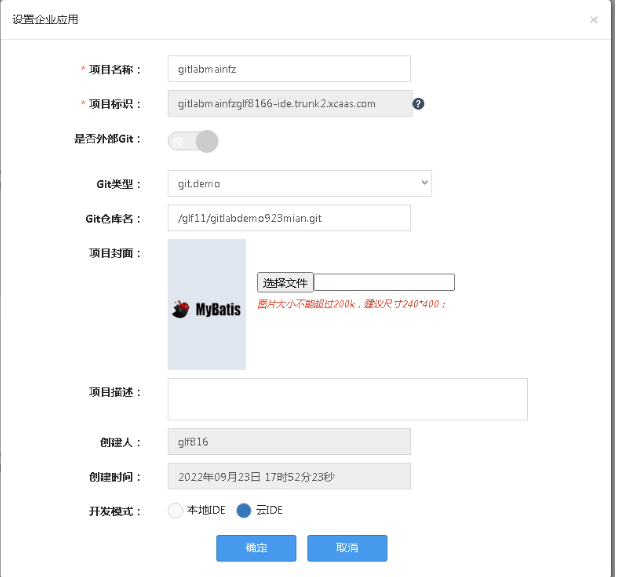Click the 设置企业应用 dialog title
The image size is (617, 577).
(x=45, y=19)
